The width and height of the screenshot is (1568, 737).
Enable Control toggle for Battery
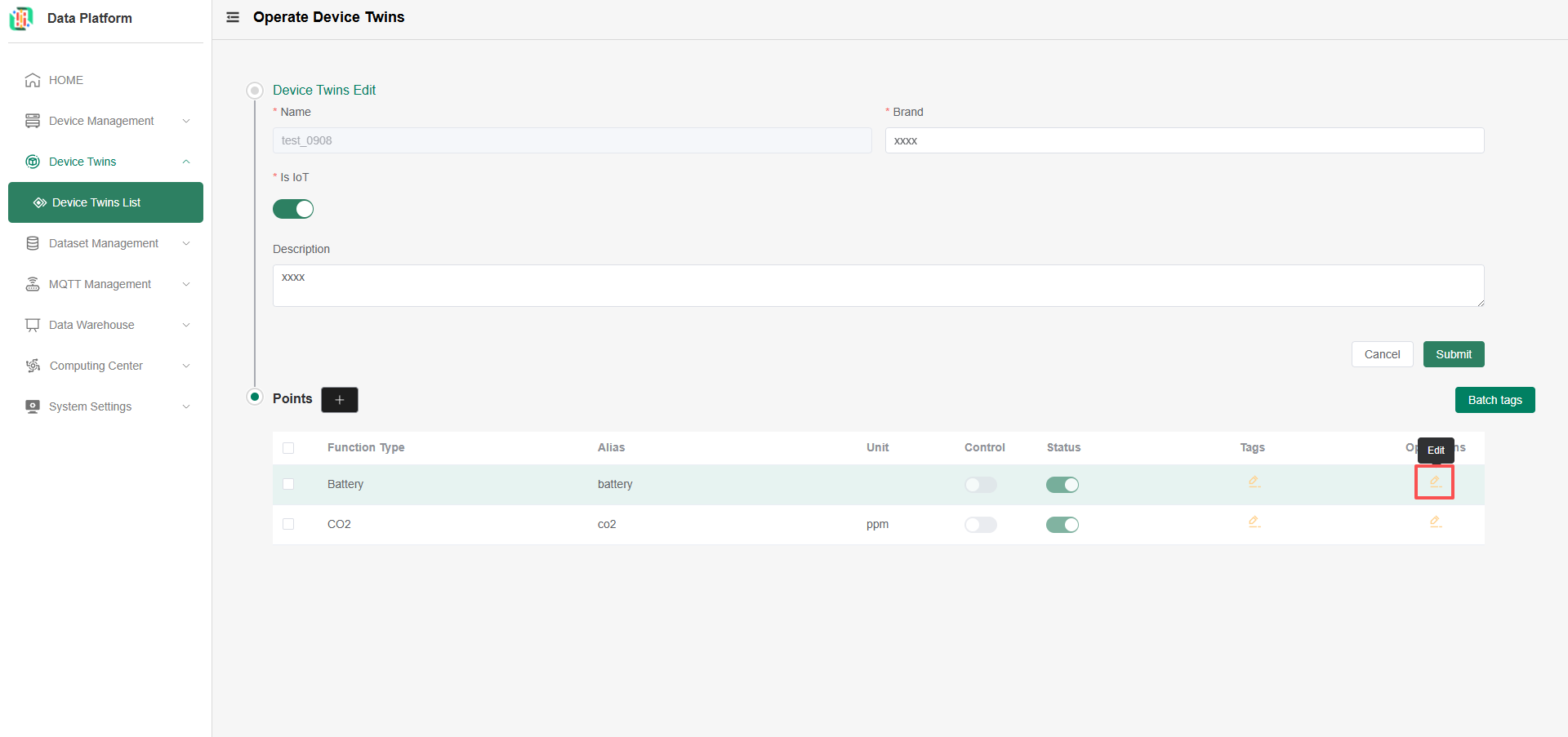[980, 485]
